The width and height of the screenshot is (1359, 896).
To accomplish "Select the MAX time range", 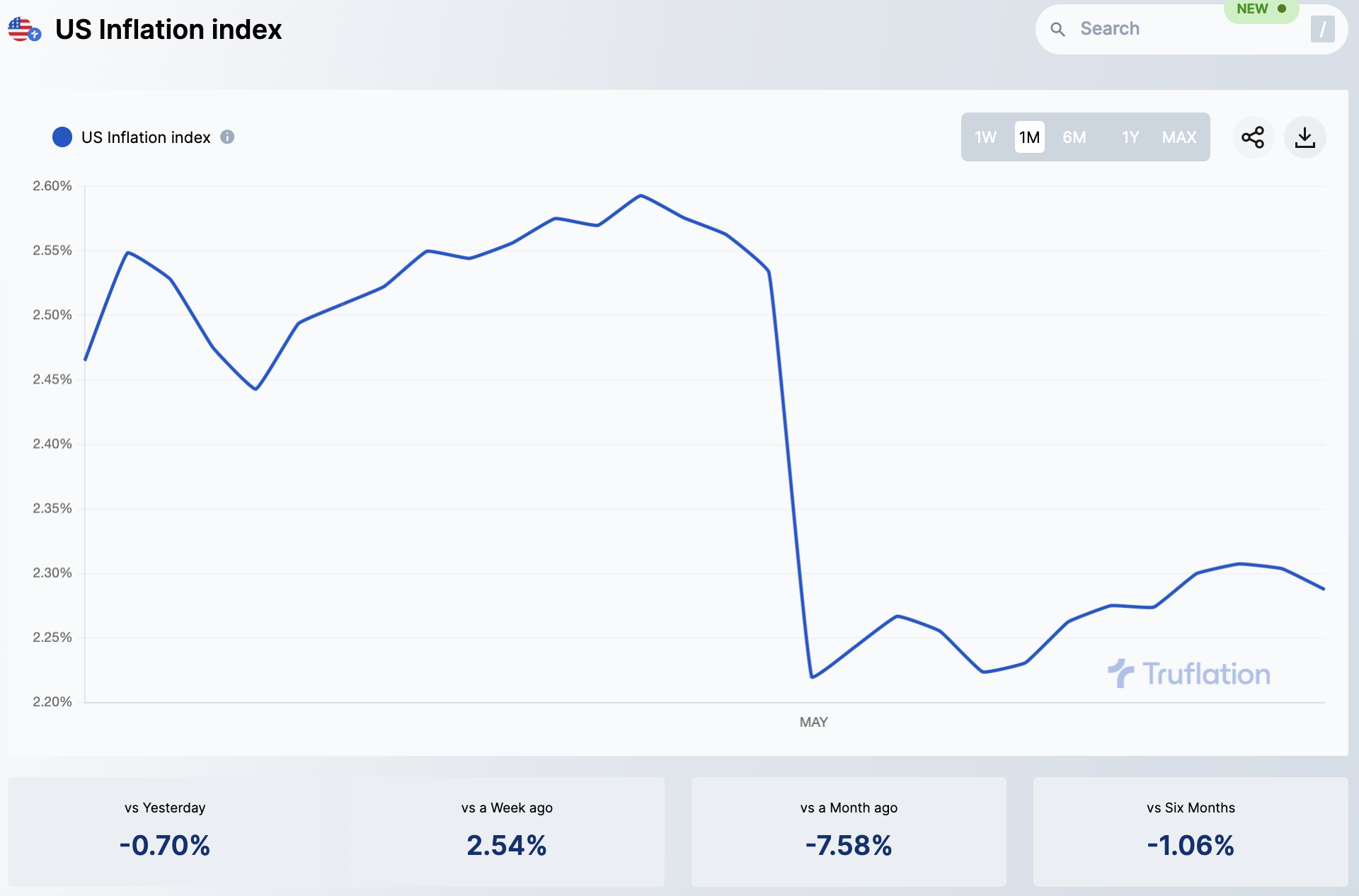I will (1179, 137).
